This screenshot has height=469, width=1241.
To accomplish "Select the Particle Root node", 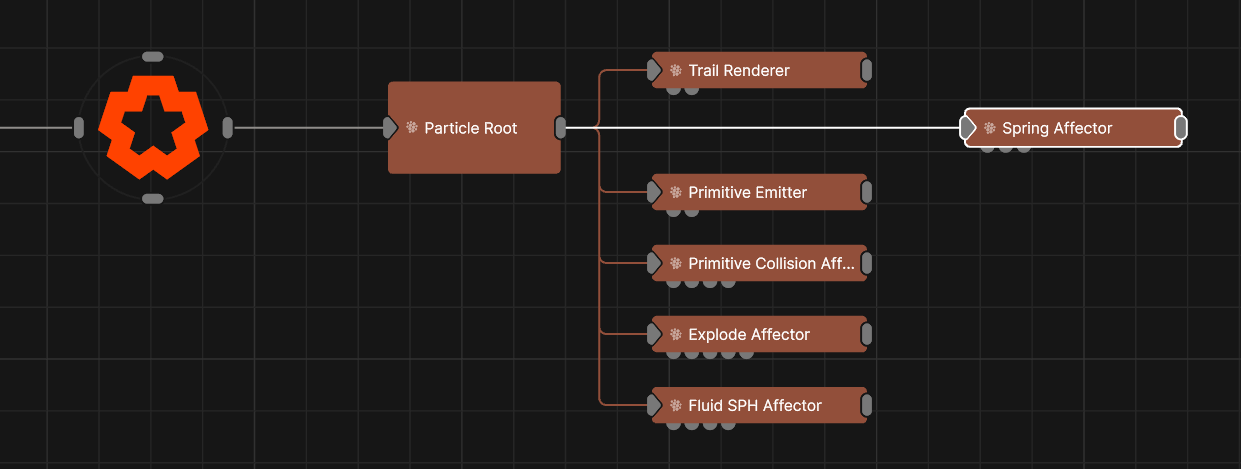I will click(x=473, y=150).
